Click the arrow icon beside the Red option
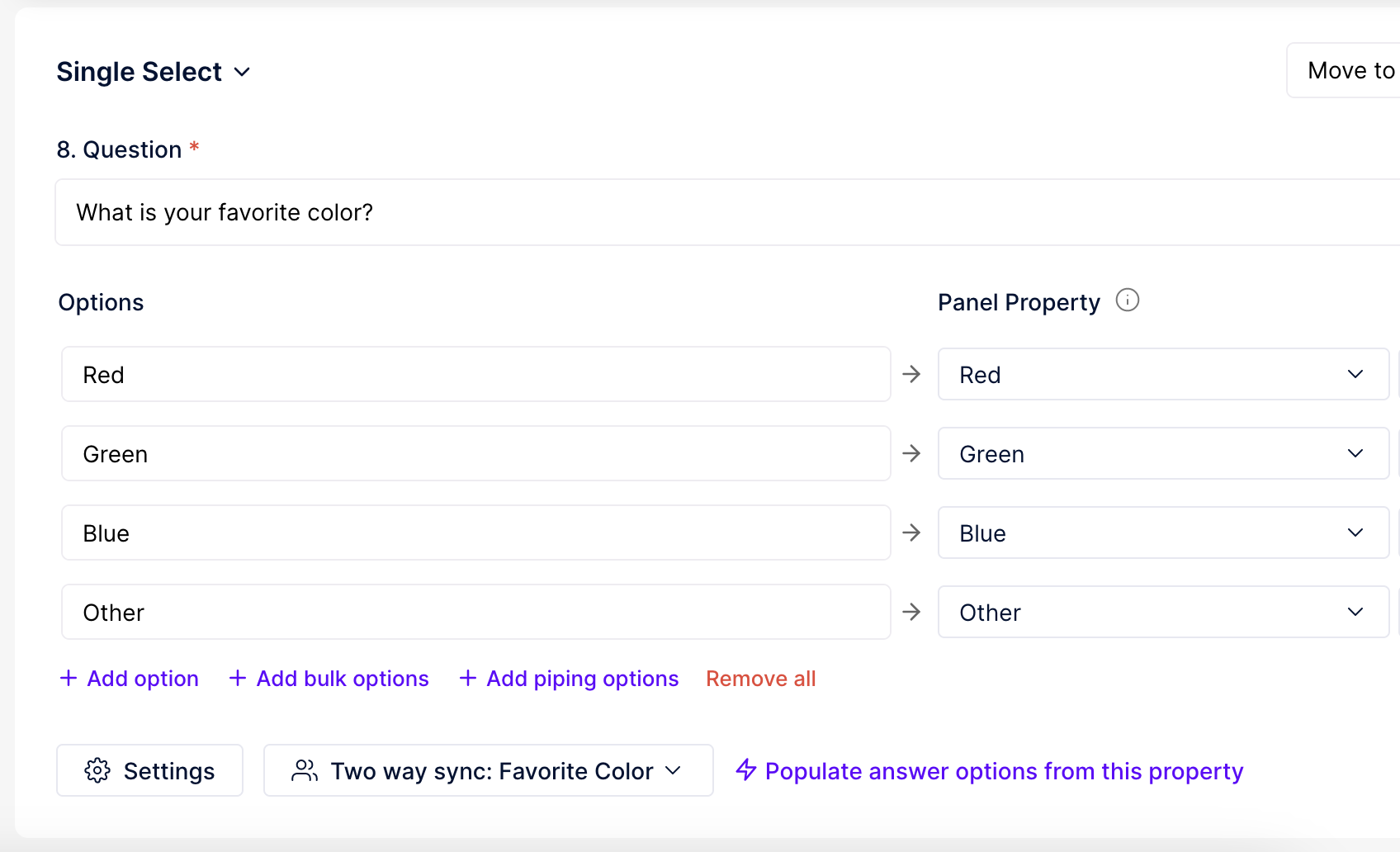This screenshot has width=1400, height=852. (911, 374)
